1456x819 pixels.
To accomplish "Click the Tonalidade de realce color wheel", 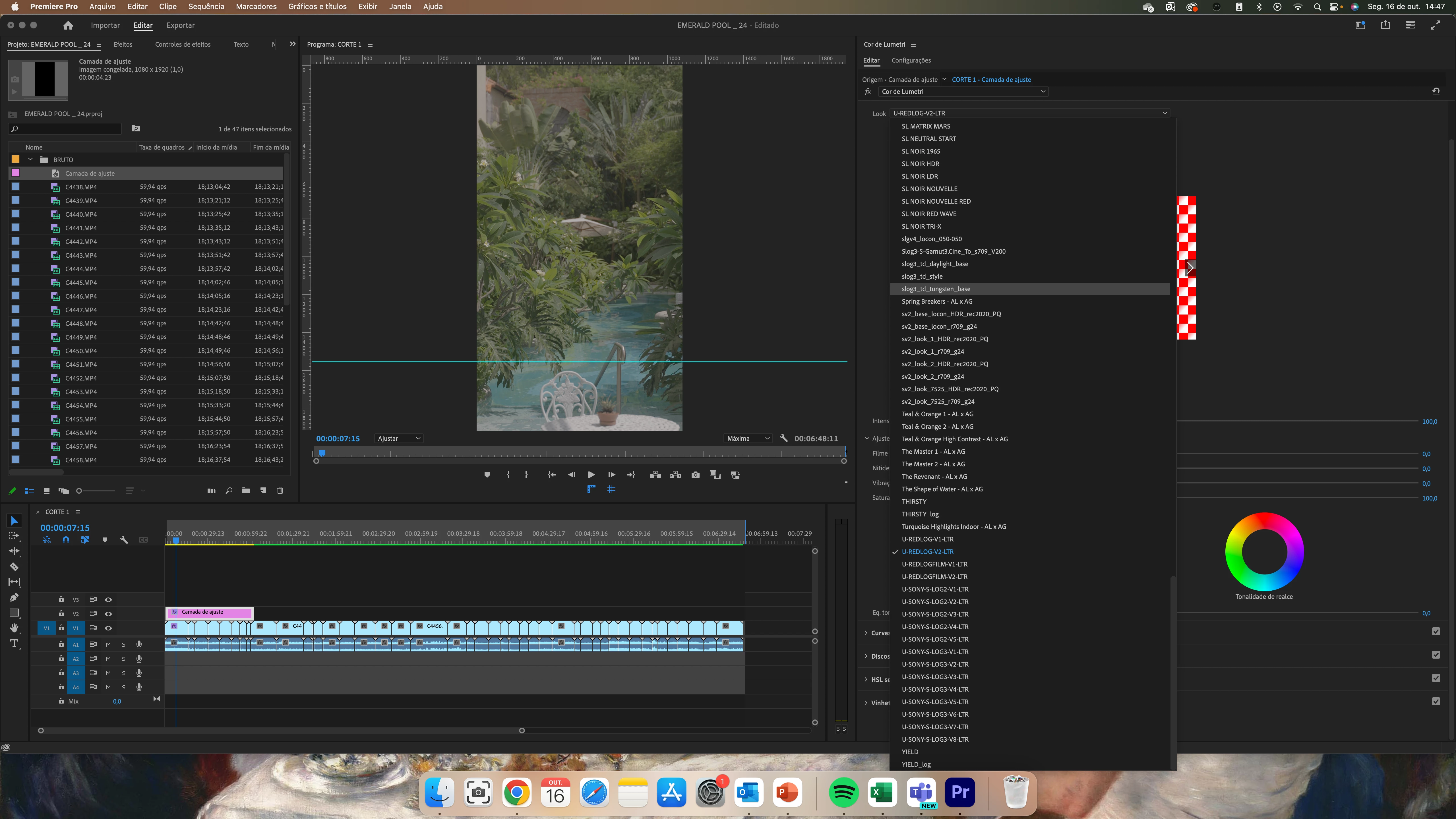I will (1264, 552).
